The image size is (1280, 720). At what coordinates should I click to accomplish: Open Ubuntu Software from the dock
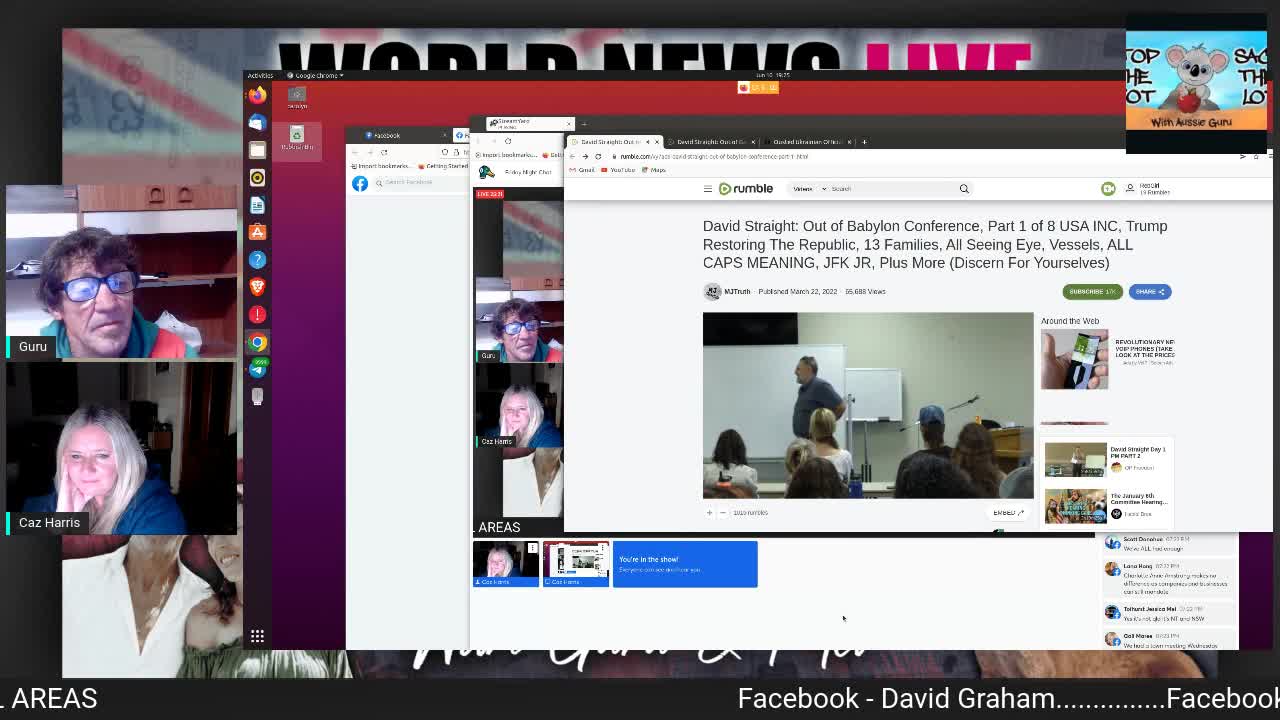click(x=257, y=232)
